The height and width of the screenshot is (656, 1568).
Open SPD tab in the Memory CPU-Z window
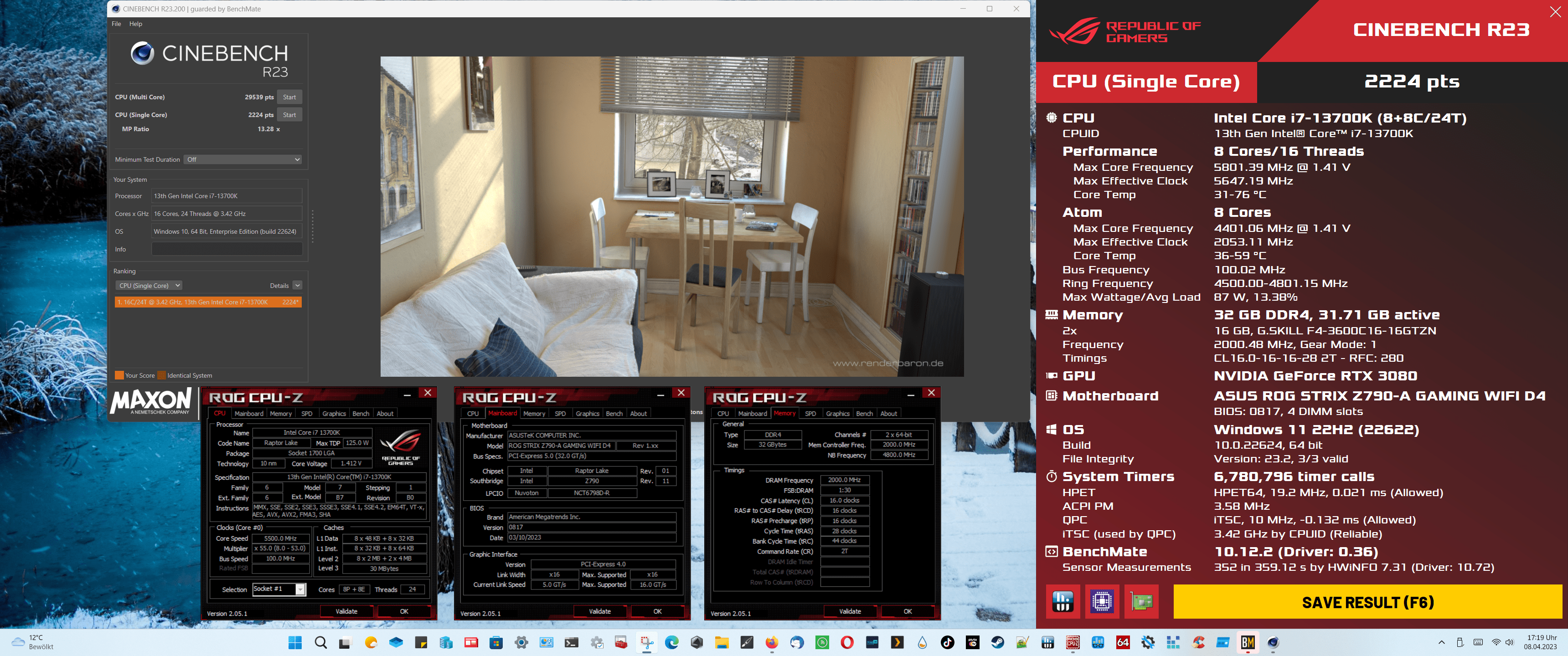point(810,413)
